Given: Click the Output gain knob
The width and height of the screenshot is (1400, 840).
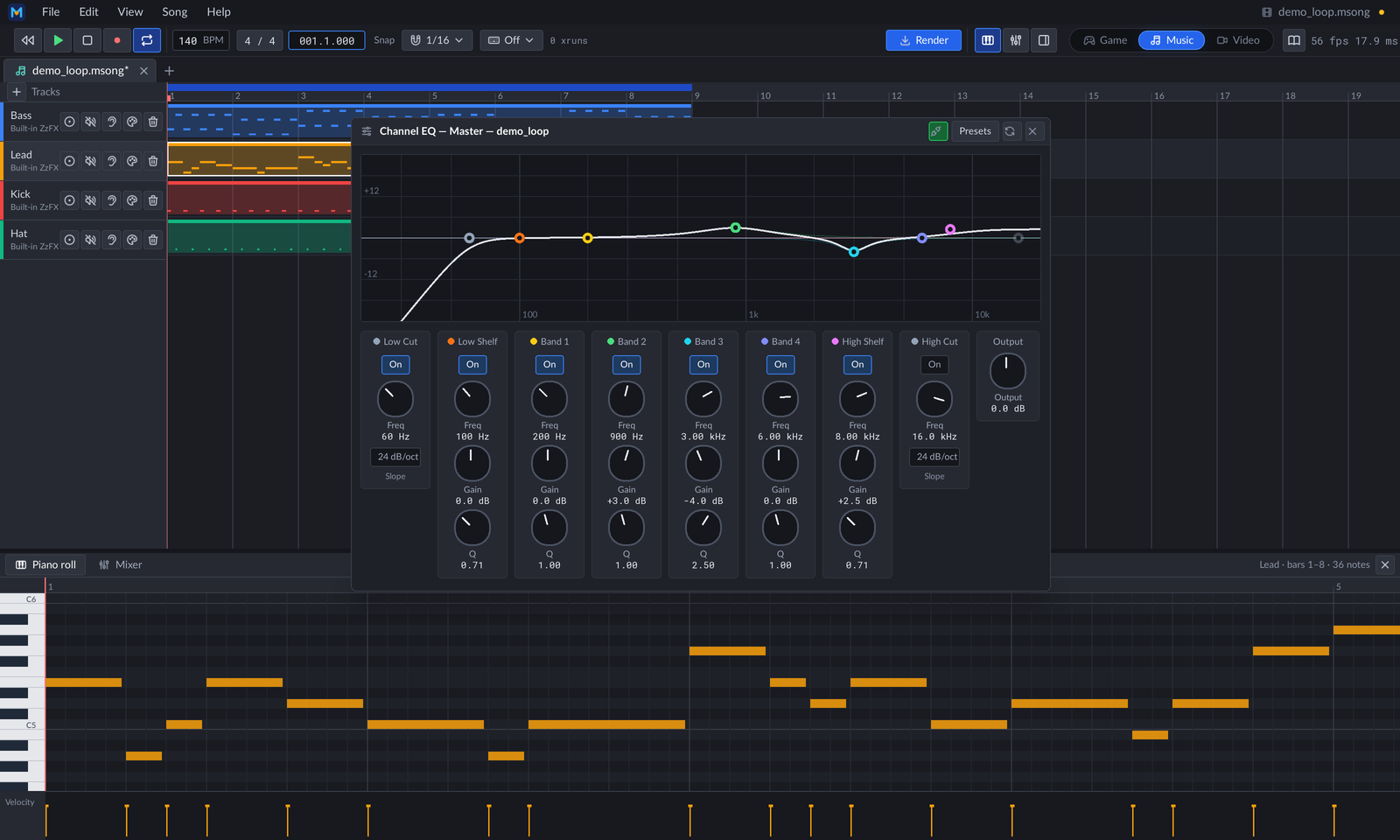Looking at the screenshot, I should tap(1008, 372).
